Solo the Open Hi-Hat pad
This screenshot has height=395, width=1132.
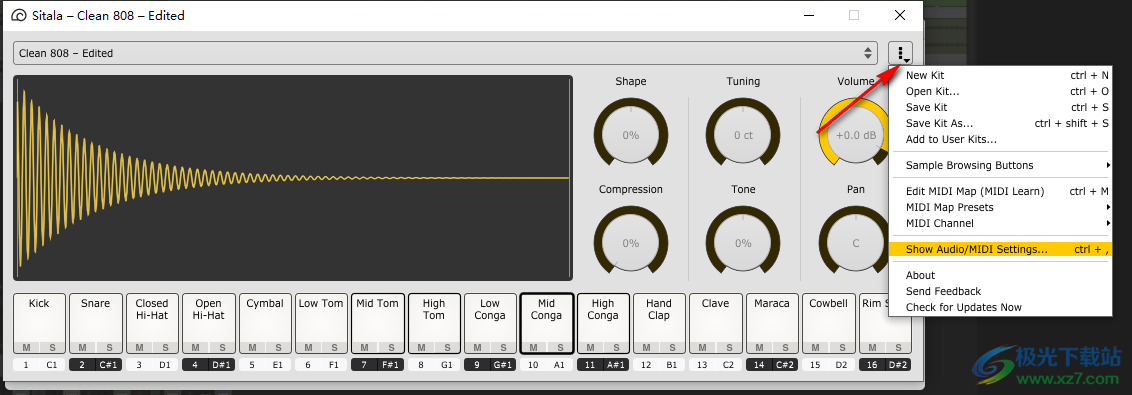(x=221, y=347)
